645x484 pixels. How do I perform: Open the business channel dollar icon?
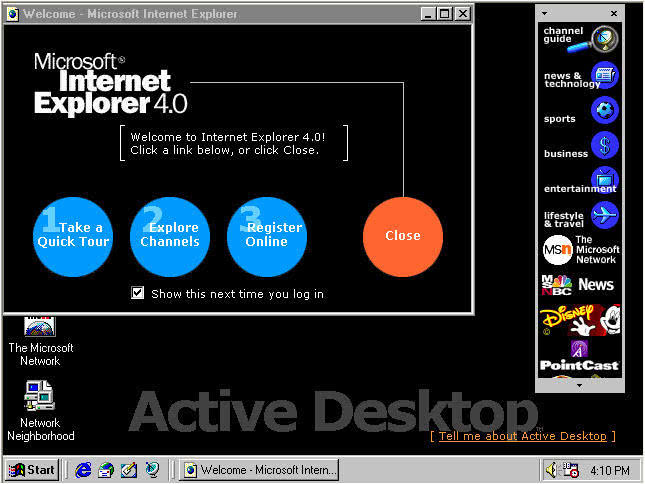pos(604,146)
